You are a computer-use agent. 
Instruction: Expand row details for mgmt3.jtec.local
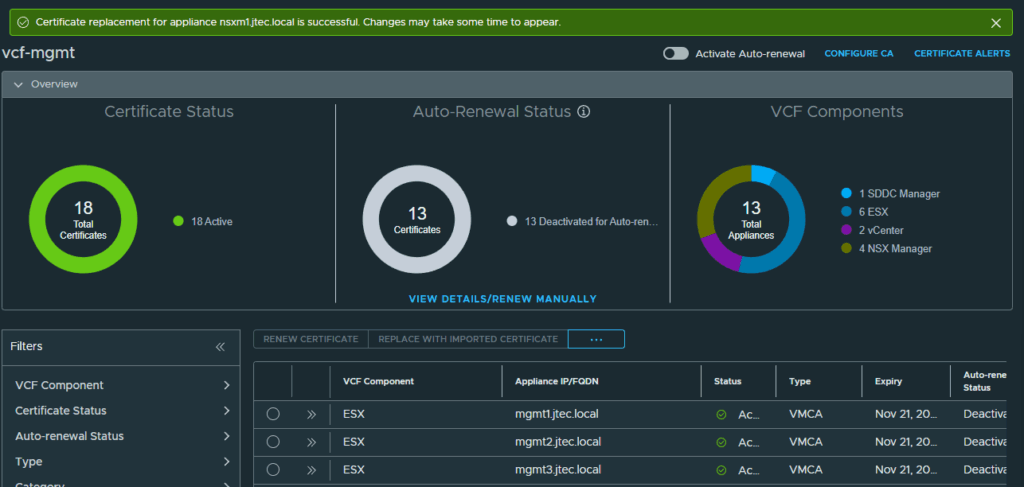[311, 470]
